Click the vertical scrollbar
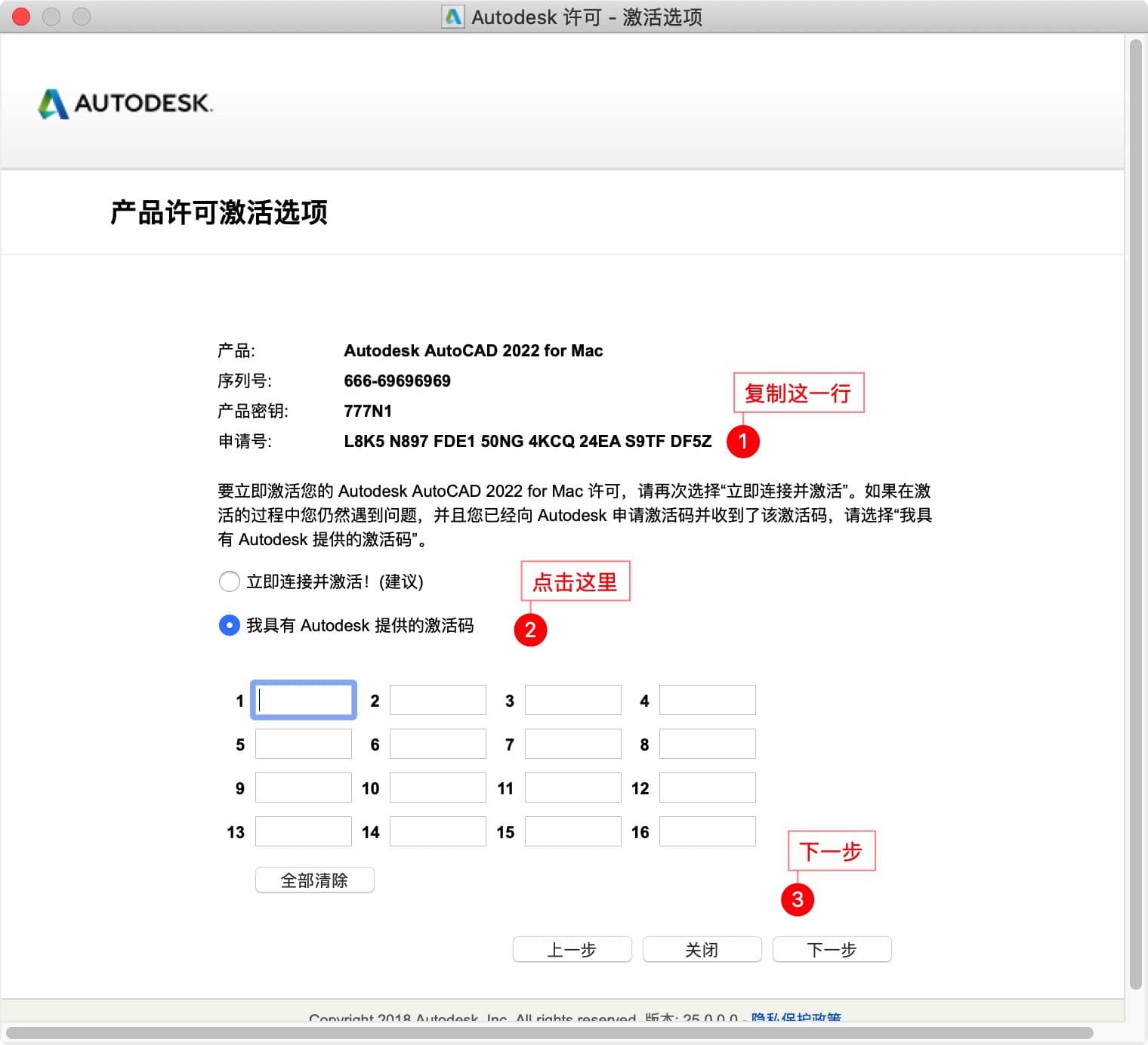The width and height of the screenshot is (1148, 1045). point(1135,513)
